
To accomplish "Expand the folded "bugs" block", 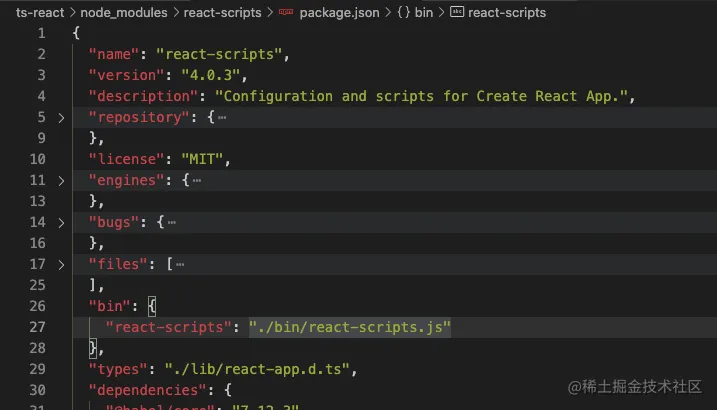I will (x=61, y=223).
